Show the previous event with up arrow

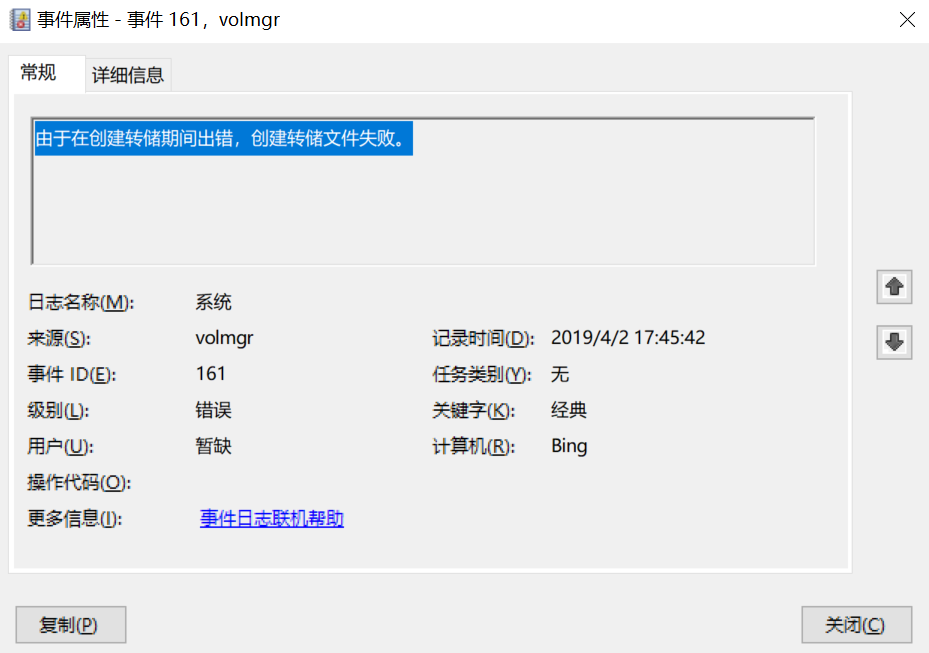pos(894,287)
